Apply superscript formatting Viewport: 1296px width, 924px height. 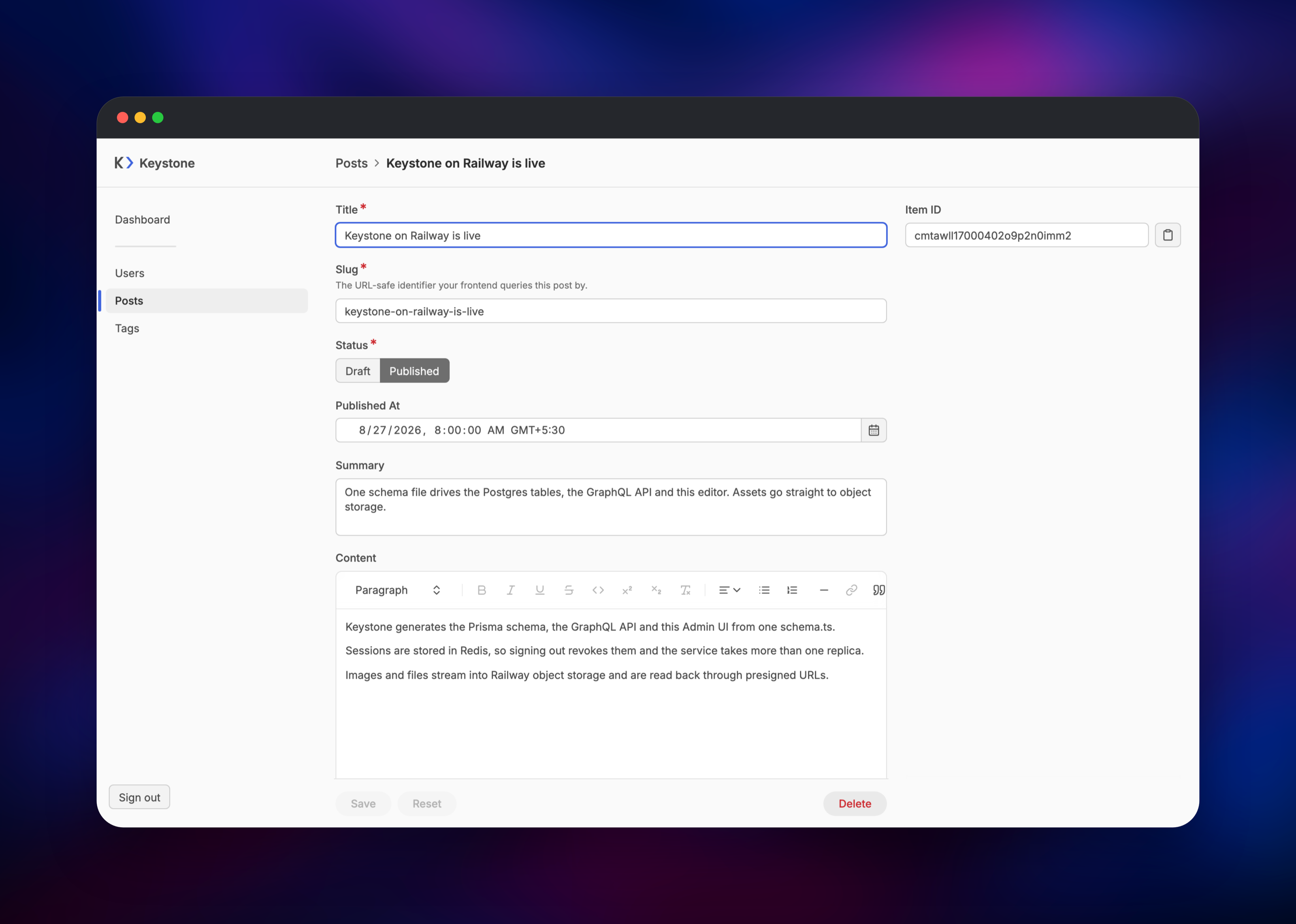[x=627, y=590]
